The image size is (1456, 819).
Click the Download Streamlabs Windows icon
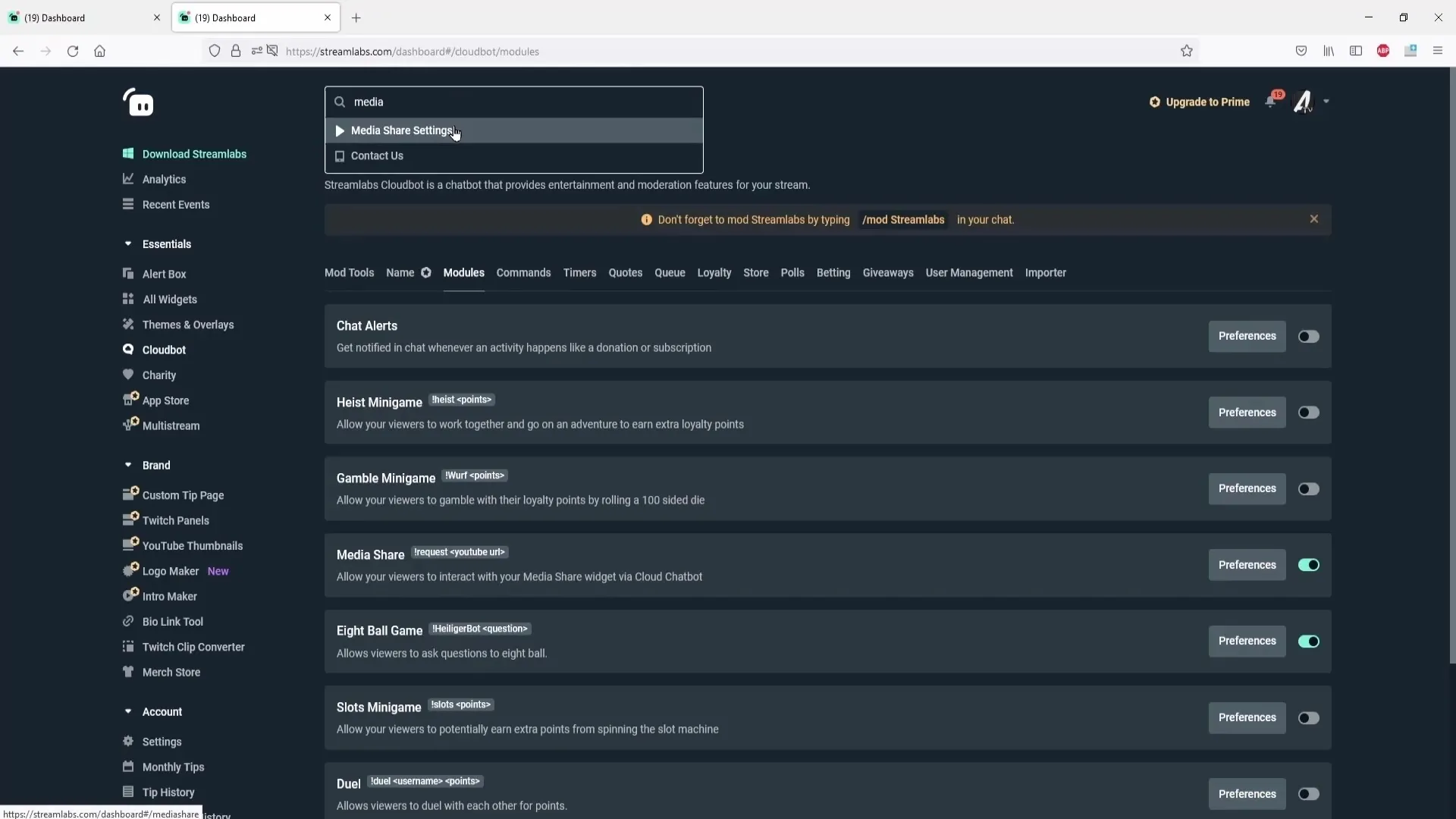point(128,153)
